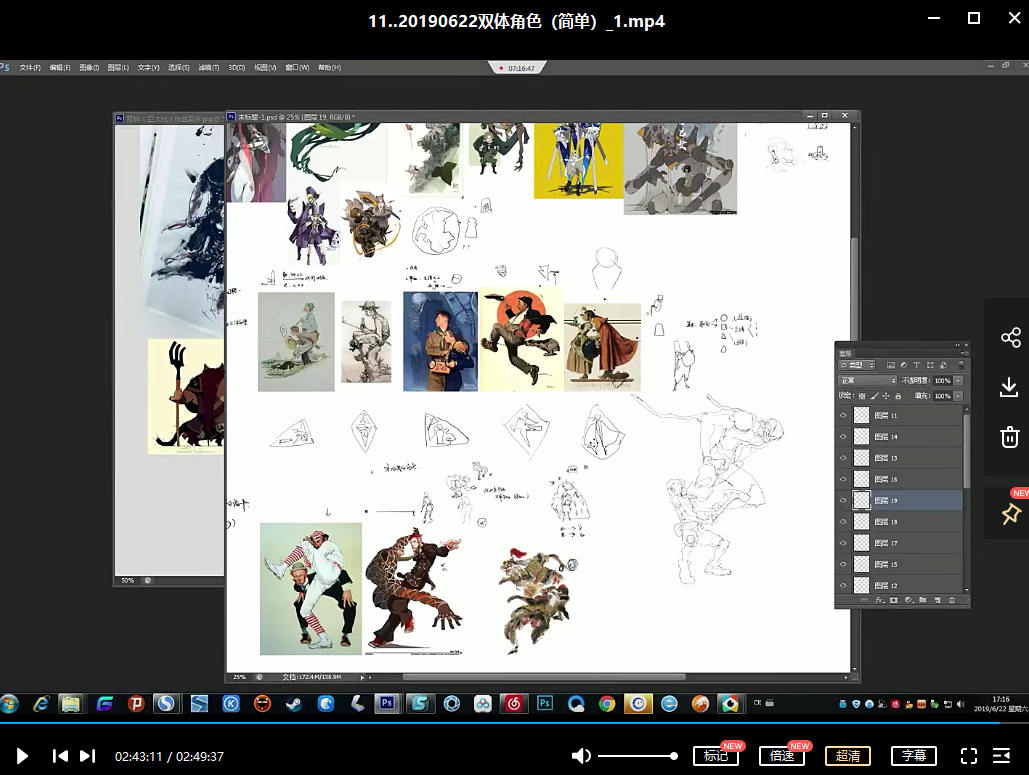Open the layer blend mode dropdown 正常

[867, 381]
